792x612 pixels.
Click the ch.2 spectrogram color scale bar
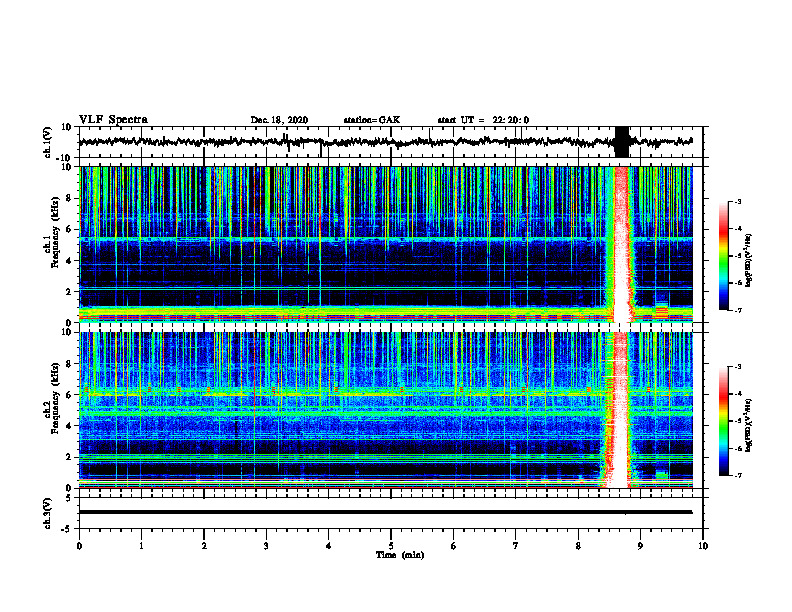[x=724, y=421]
